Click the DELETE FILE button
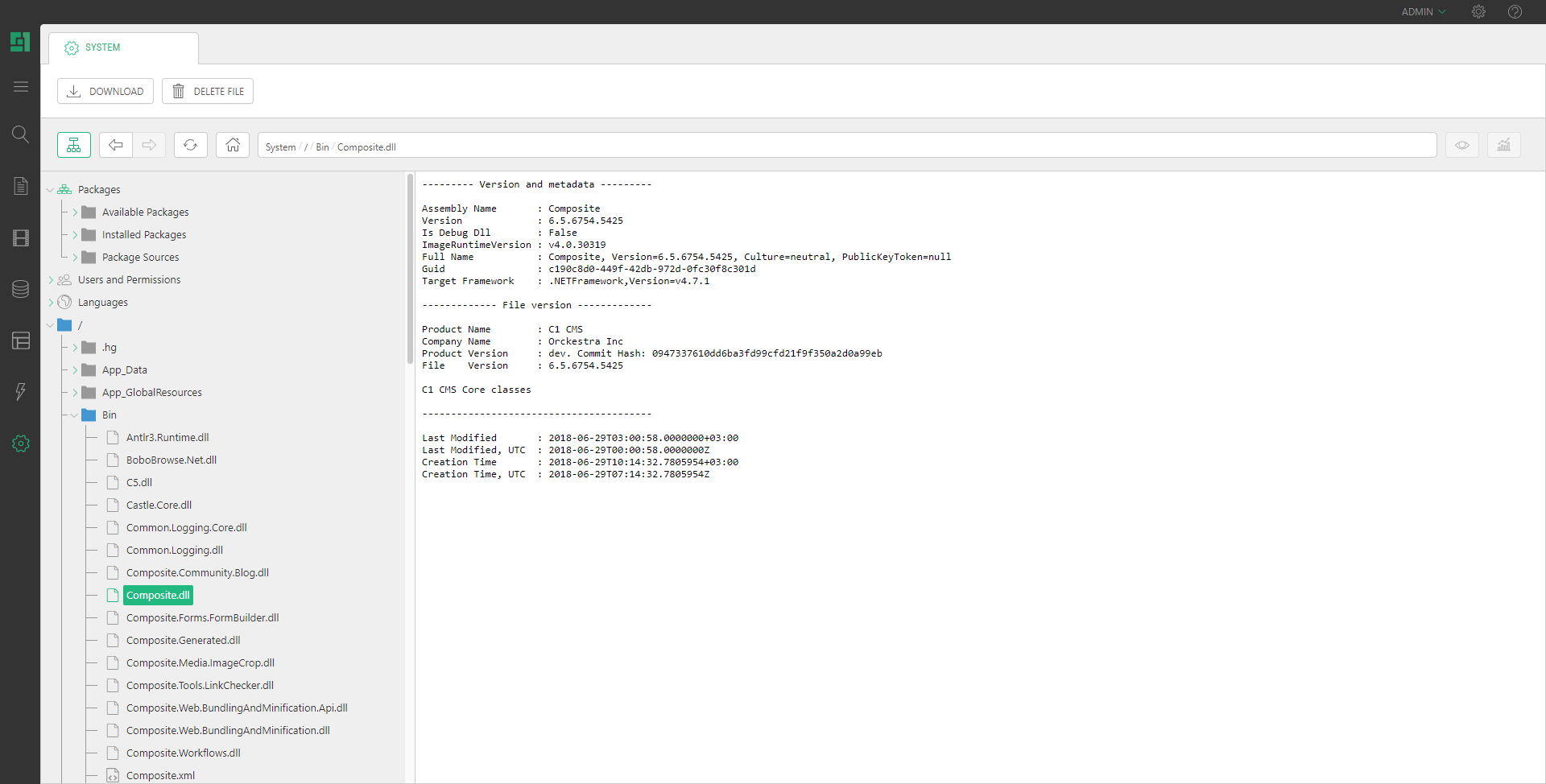The height and width of the screenshot is (784, 1546). tap(208, 91)
